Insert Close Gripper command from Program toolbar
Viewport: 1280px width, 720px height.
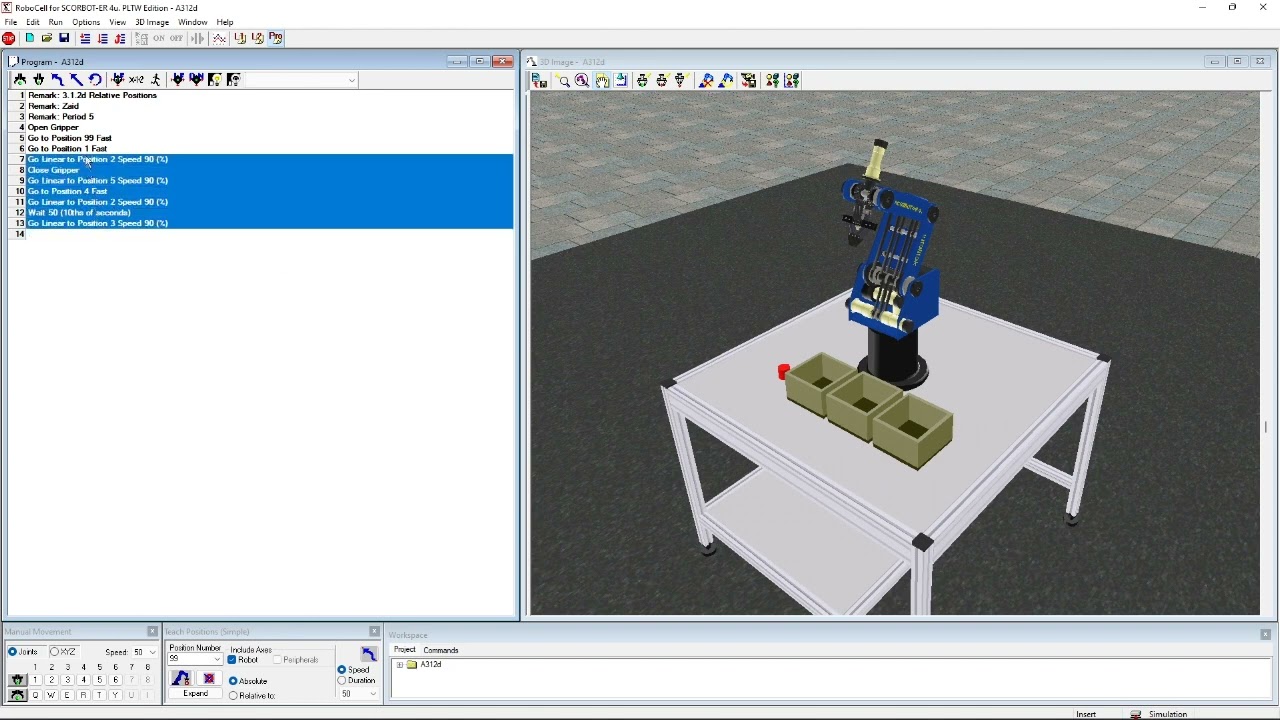39,80
